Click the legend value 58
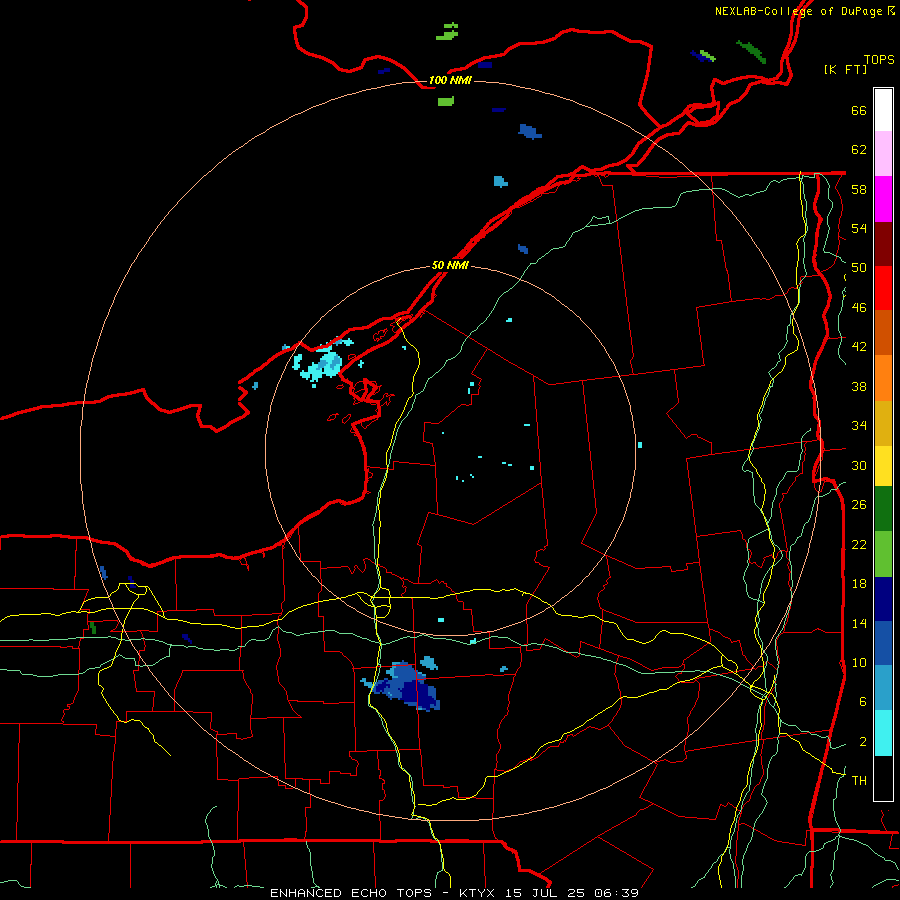900x900 pixels. 859,189
